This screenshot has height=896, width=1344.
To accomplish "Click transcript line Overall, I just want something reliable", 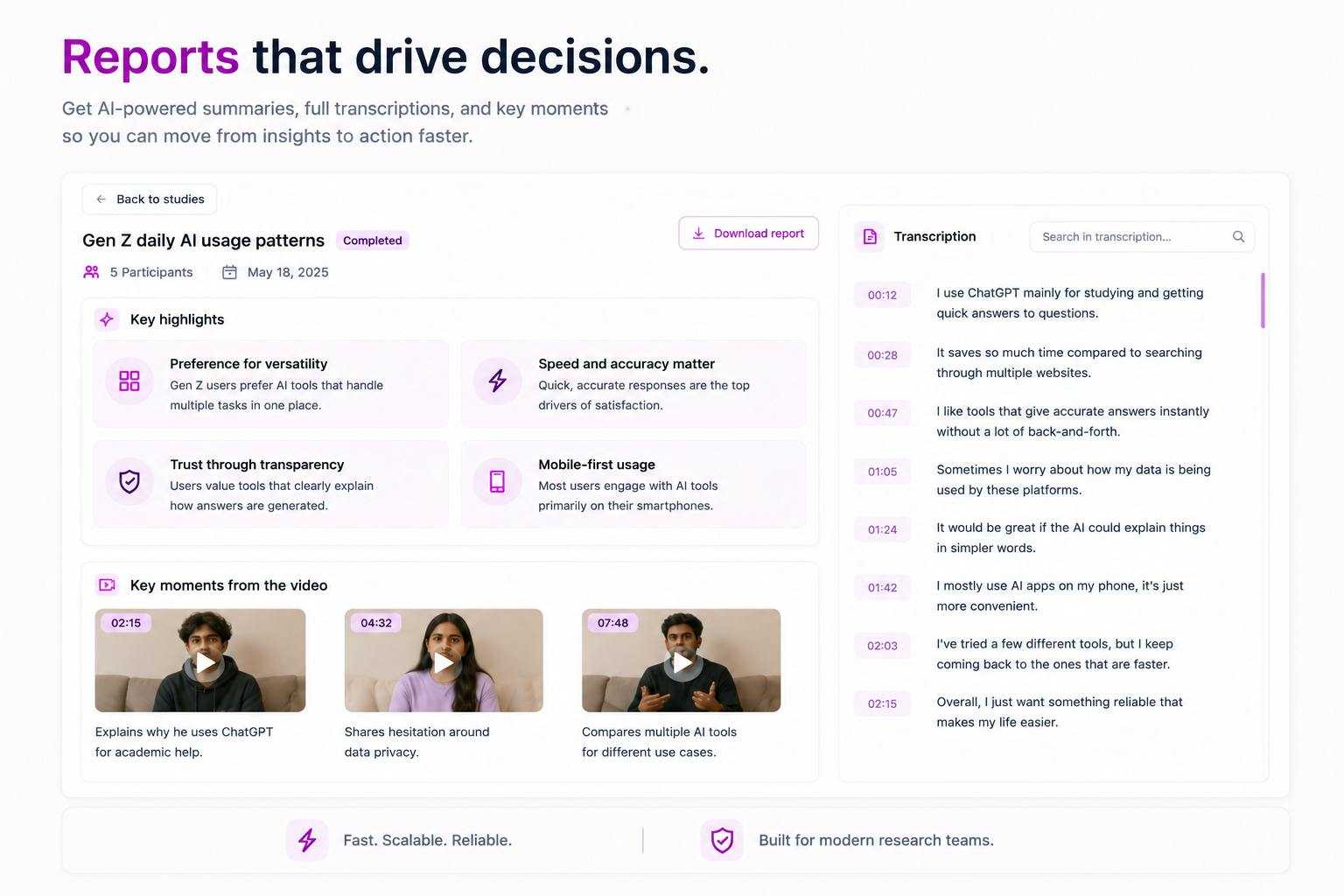I will pos(1059,711).
